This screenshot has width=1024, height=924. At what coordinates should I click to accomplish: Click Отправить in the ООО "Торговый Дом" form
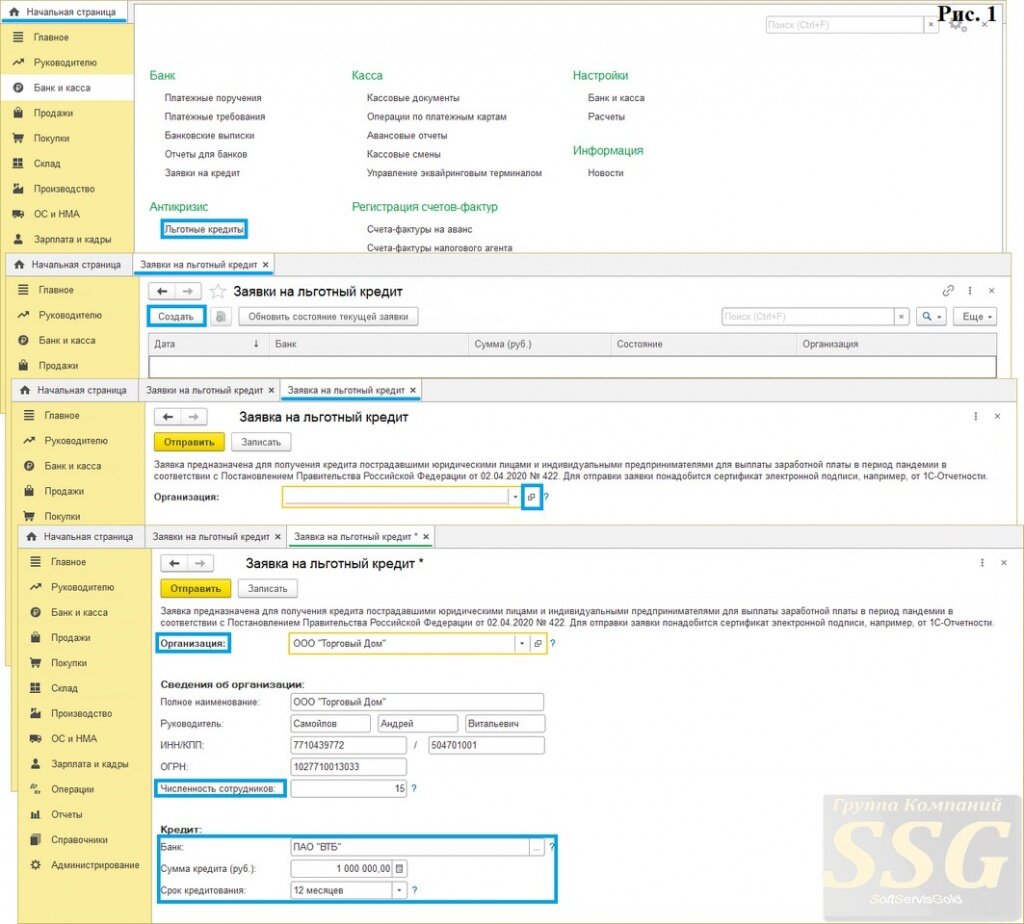[x=195, y=588]
